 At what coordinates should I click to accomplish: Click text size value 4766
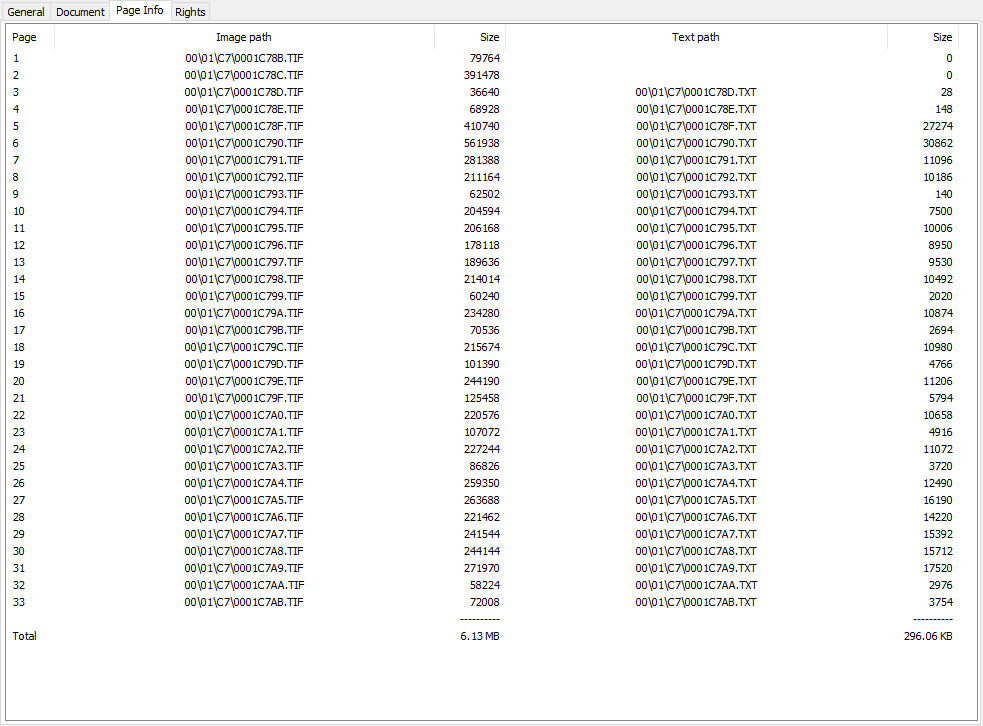click(x=940, y=364)
